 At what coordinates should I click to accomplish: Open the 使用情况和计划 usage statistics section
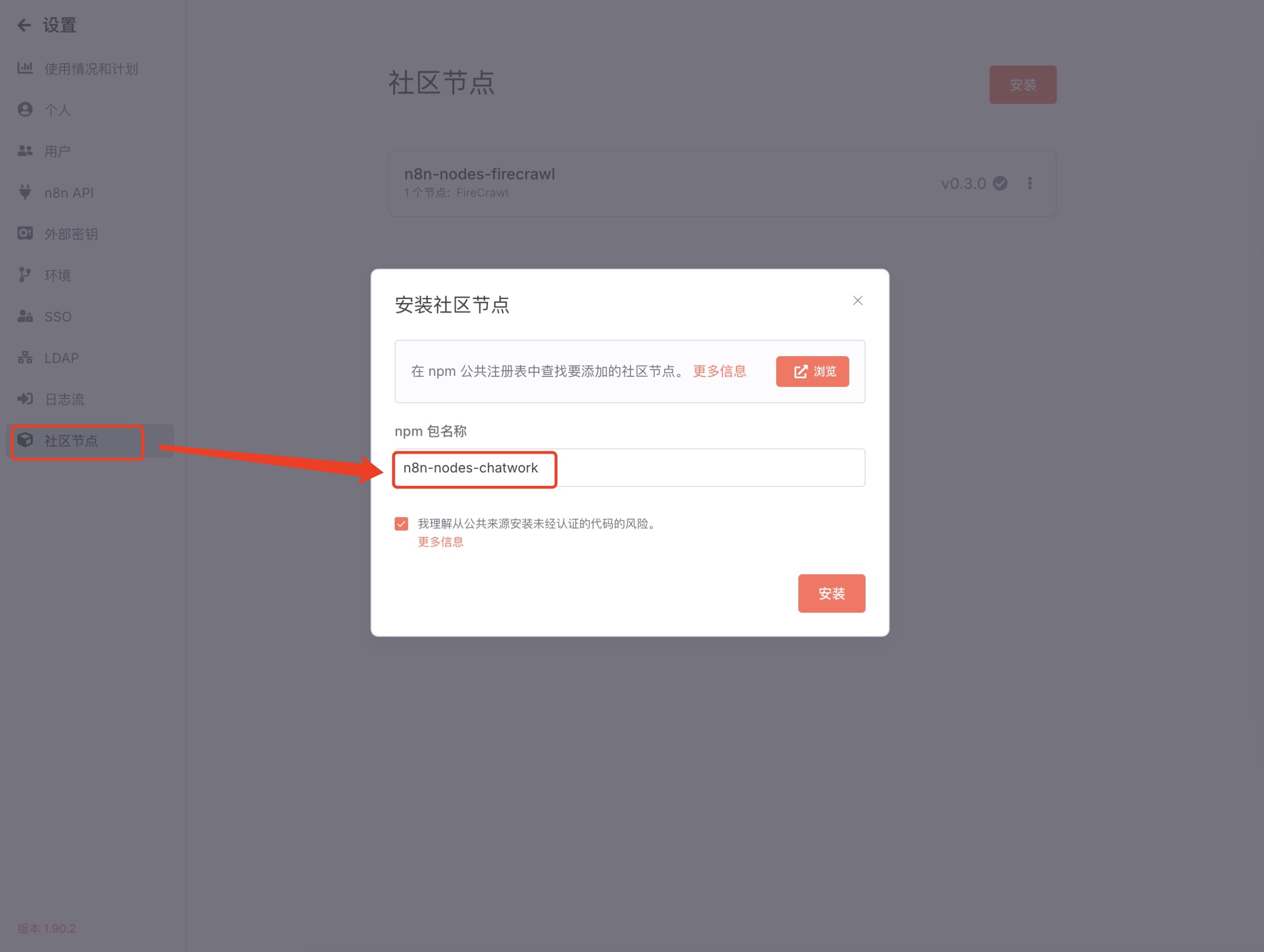[26, 68]
